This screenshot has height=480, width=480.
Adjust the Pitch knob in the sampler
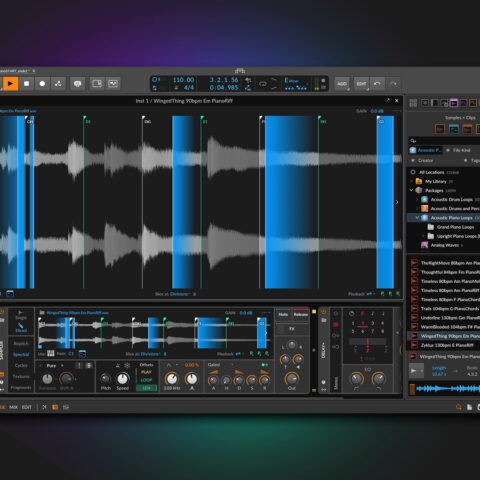(x=105, y=379)
